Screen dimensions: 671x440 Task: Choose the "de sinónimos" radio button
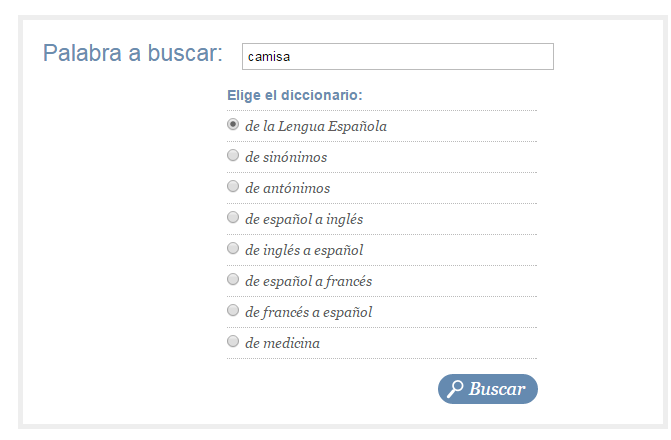tap(233, 156)
